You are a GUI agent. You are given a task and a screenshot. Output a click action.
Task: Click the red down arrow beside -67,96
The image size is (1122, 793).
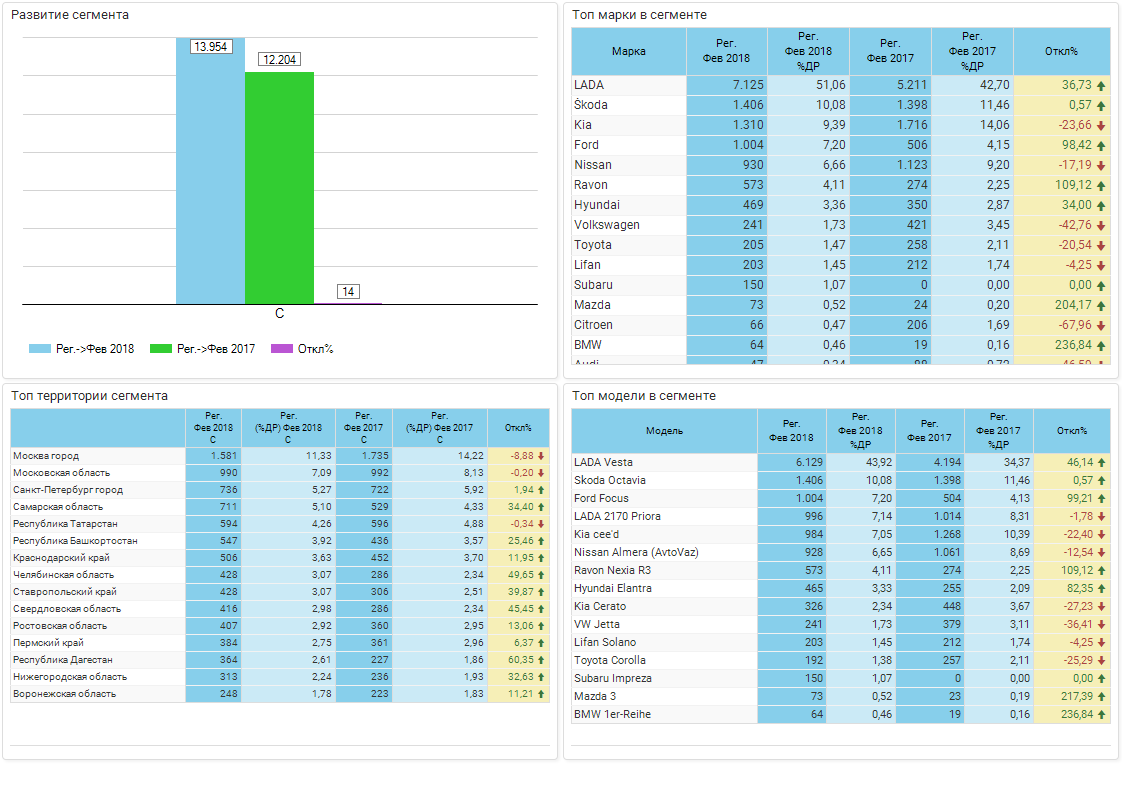tap(1101, 326)
